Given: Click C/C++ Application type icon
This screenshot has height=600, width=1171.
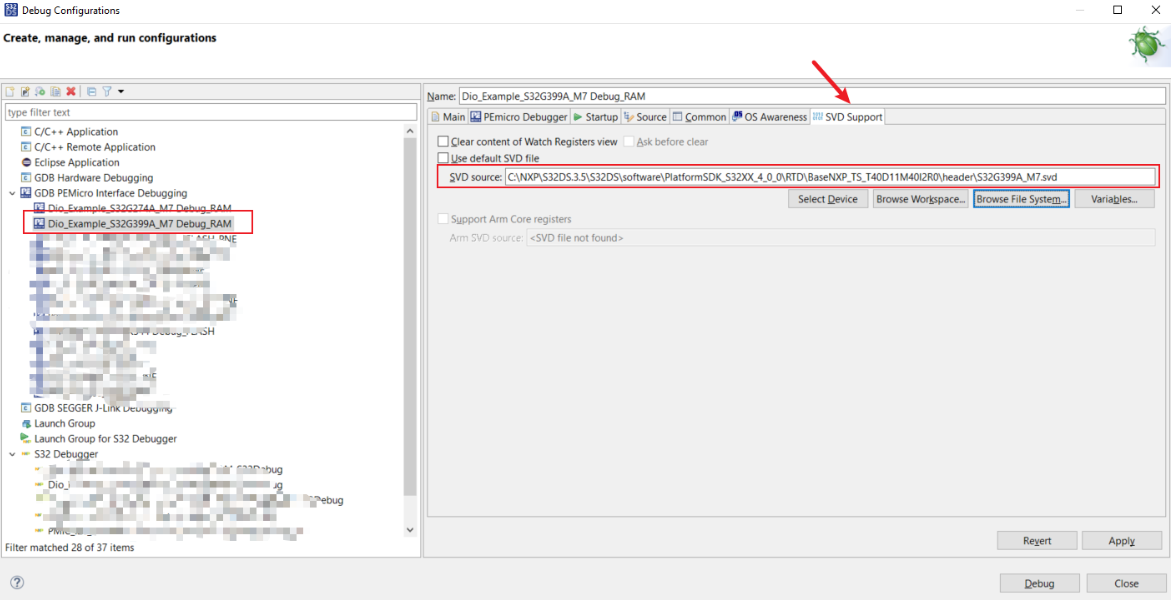Looking at the screenshot, I should (x=27, y=132).
